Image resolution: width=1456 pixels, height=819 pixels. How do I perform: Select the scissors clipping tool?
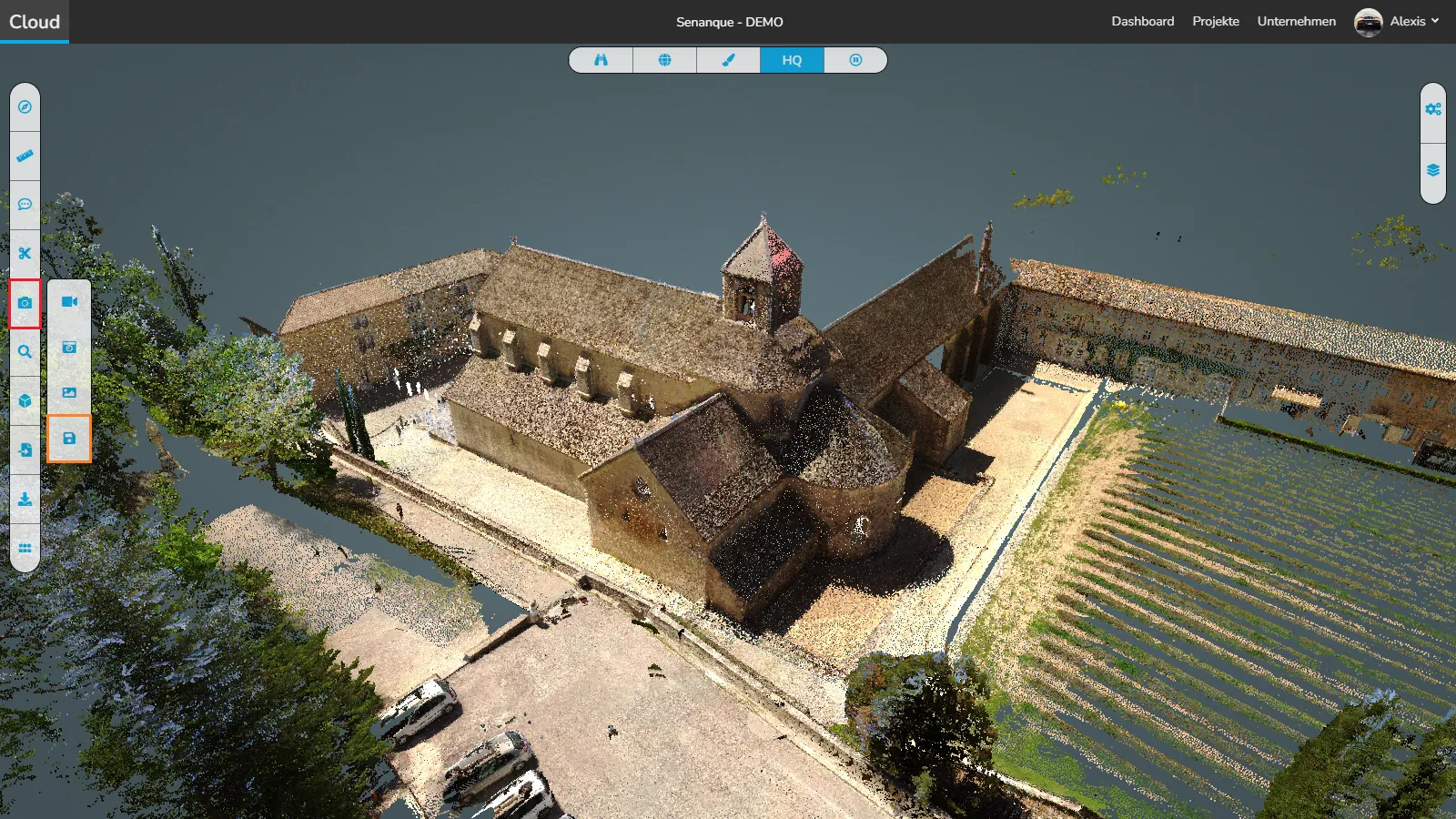click(25, 254)
